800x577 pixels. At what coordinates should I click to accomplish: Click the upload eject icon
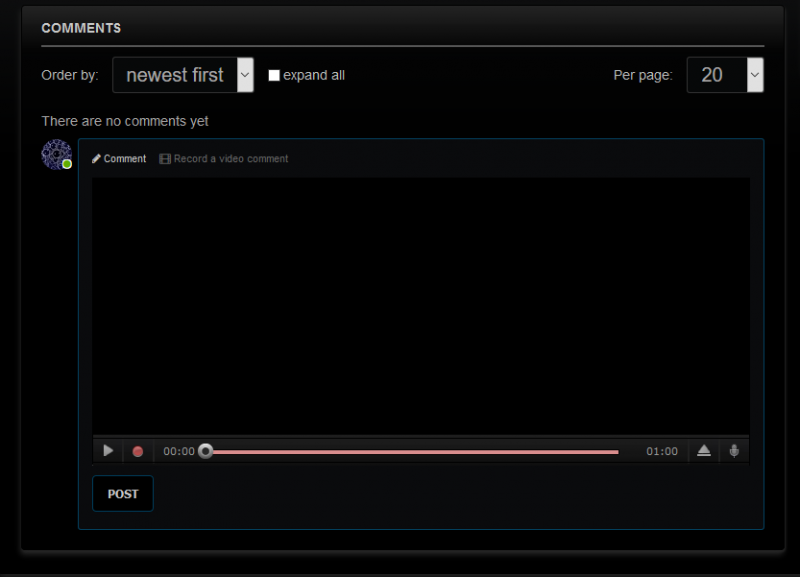[704, 451]
